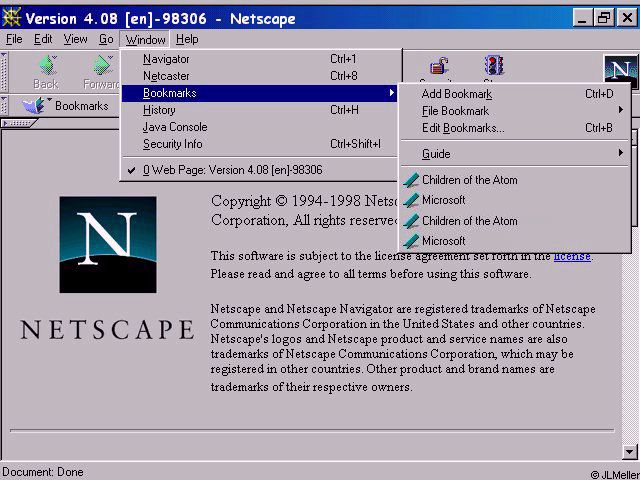Open the File menu
The width and height of the screenshot is (640, 480).
tap(14, 39)
